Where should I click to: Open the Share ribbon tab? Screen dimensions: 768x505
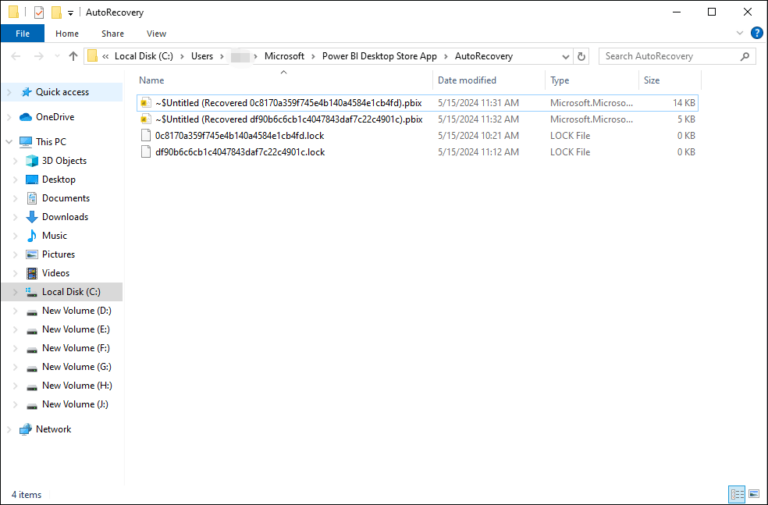pyautogui.click(x=113, y=33)
